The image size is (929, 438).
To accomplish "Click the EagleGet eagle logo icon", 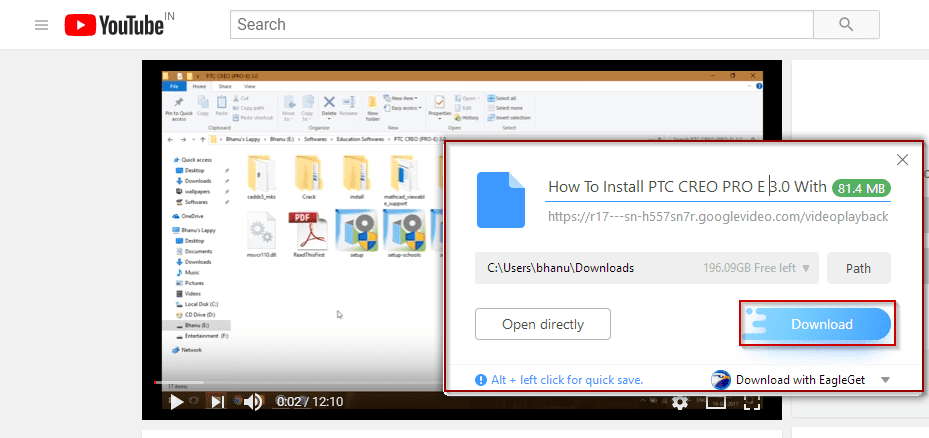I will [720, 380].
